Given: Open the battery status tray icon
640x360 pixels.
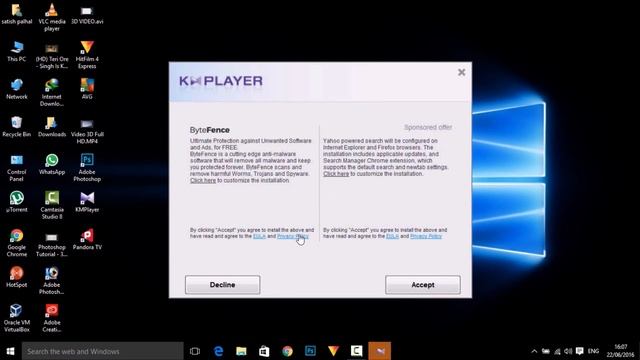Looking at the screenshot, I should [546, 351].
